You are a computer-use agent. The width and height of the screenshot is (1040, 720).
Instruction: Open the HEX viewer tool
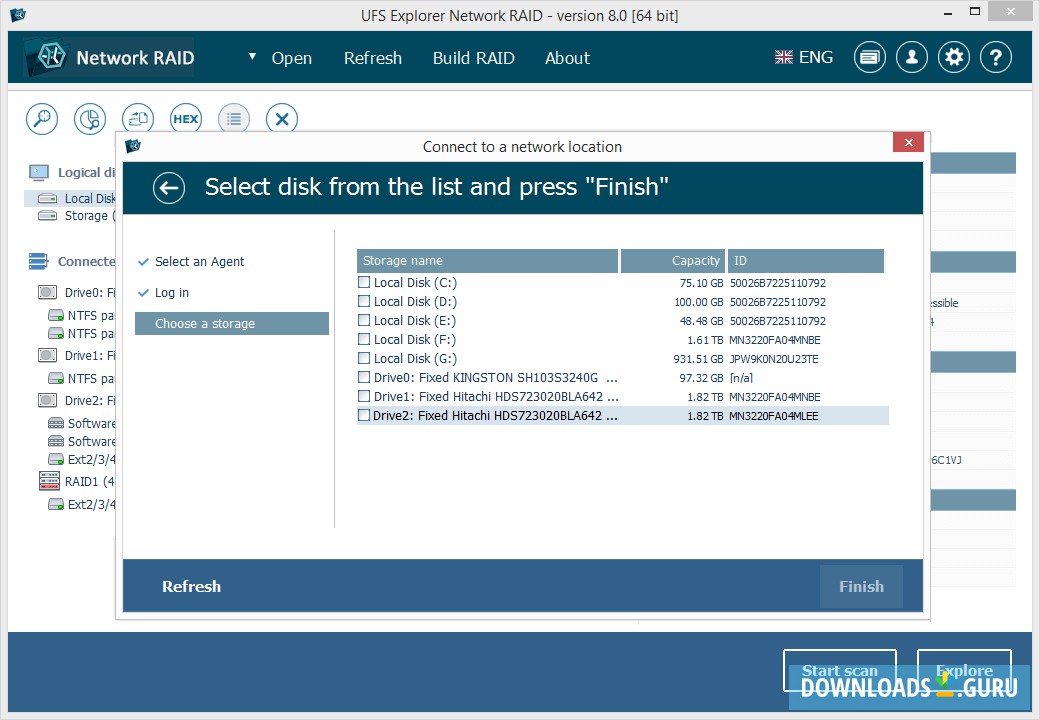pyautogui.click(x=186, y=119)
